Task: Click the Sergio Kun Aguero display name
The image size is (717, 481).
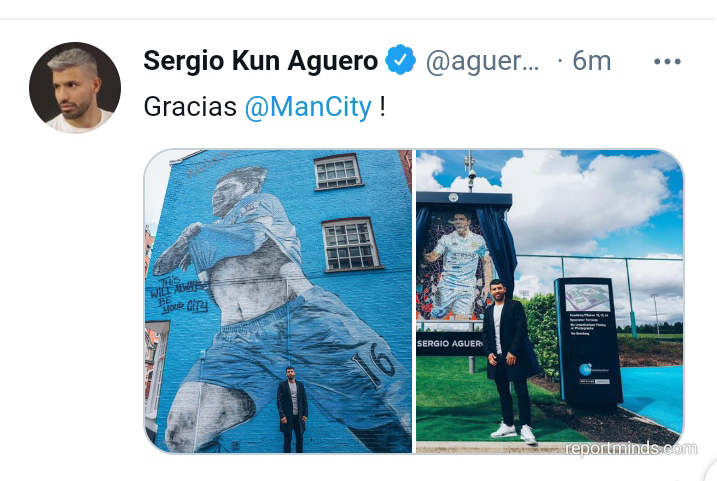Action: (261, 61)
